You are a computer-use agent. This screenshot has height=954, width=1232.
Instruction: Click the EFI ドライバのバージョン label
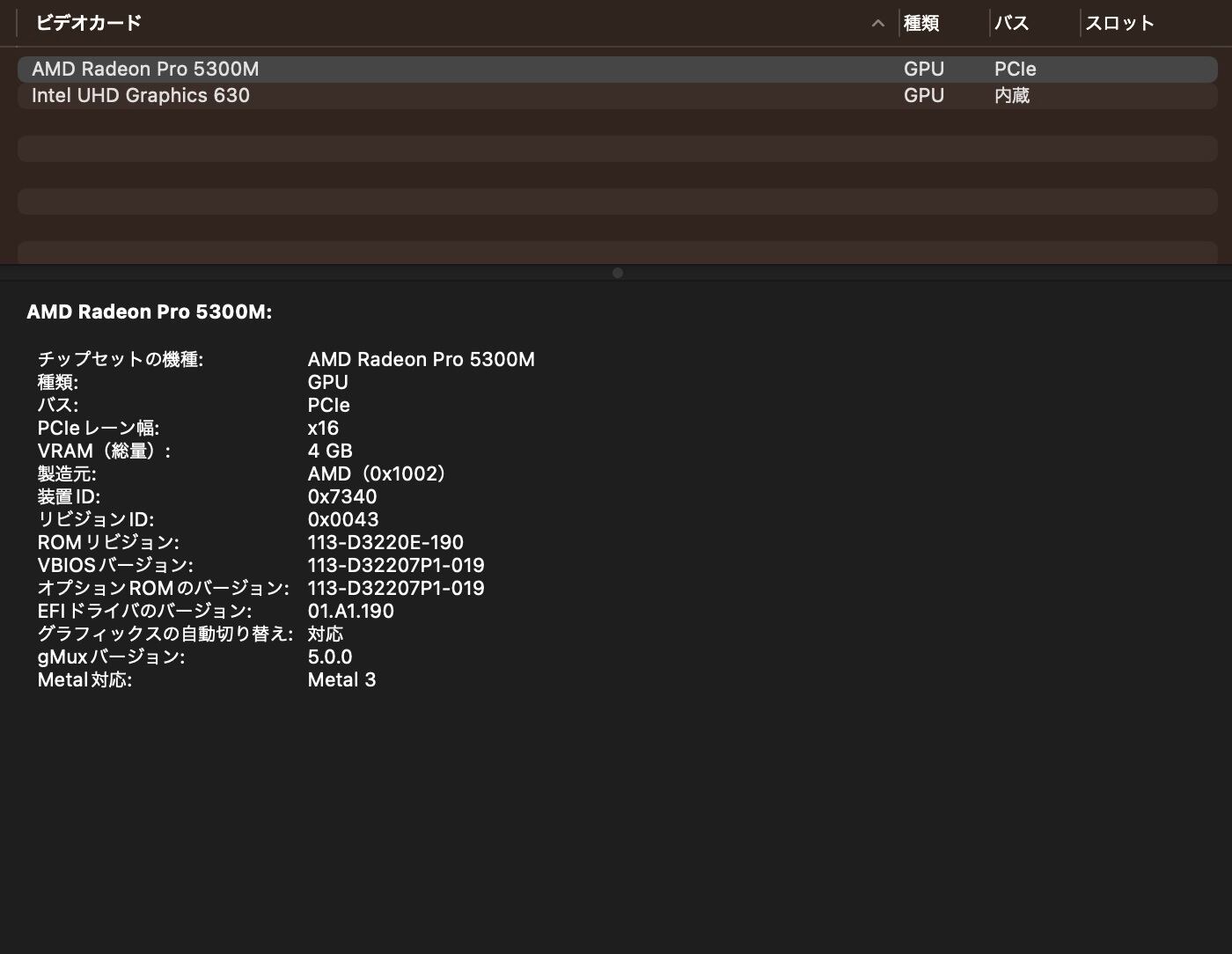pos(144,612)
